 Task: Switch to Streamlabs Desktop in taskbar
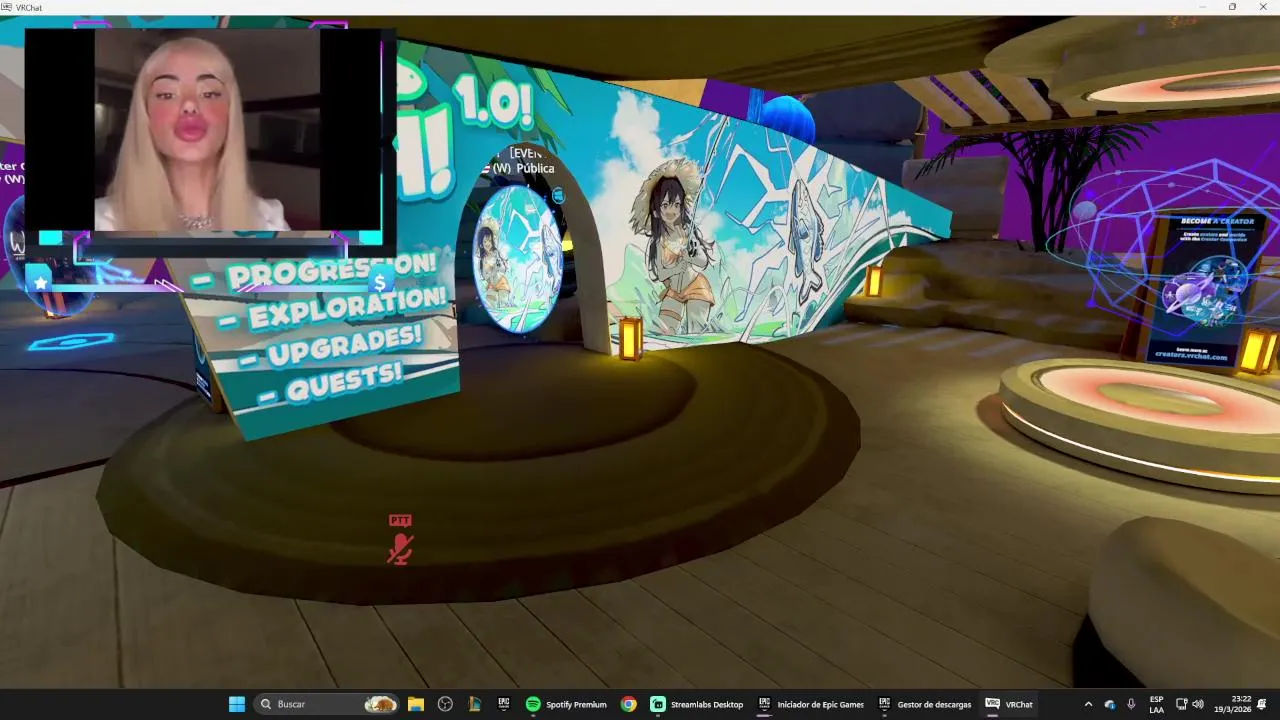pyautogui.click(x=697, y=704)
